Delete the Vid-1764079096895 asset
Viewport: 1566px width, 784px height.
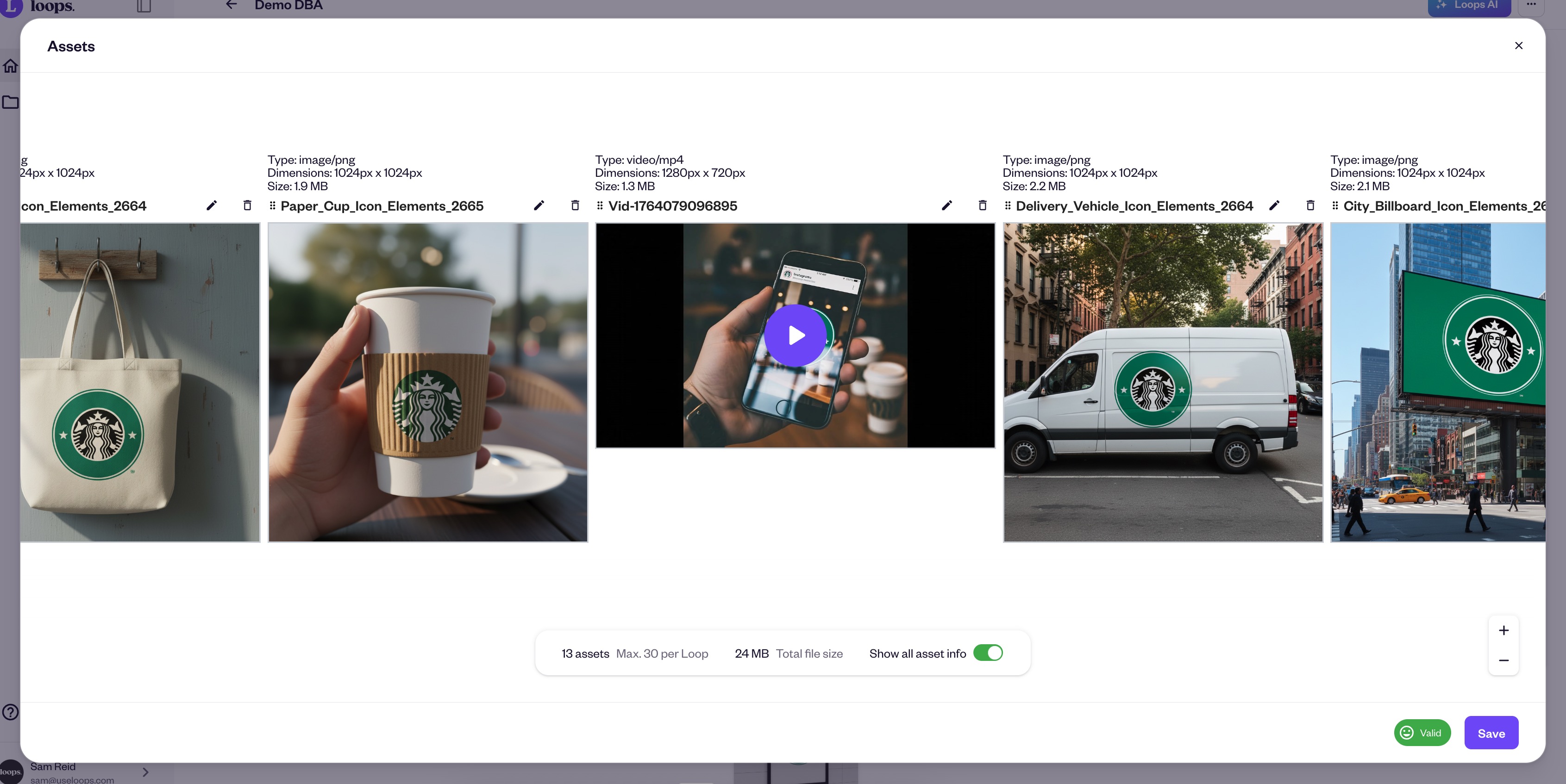[x=983, y=205]
